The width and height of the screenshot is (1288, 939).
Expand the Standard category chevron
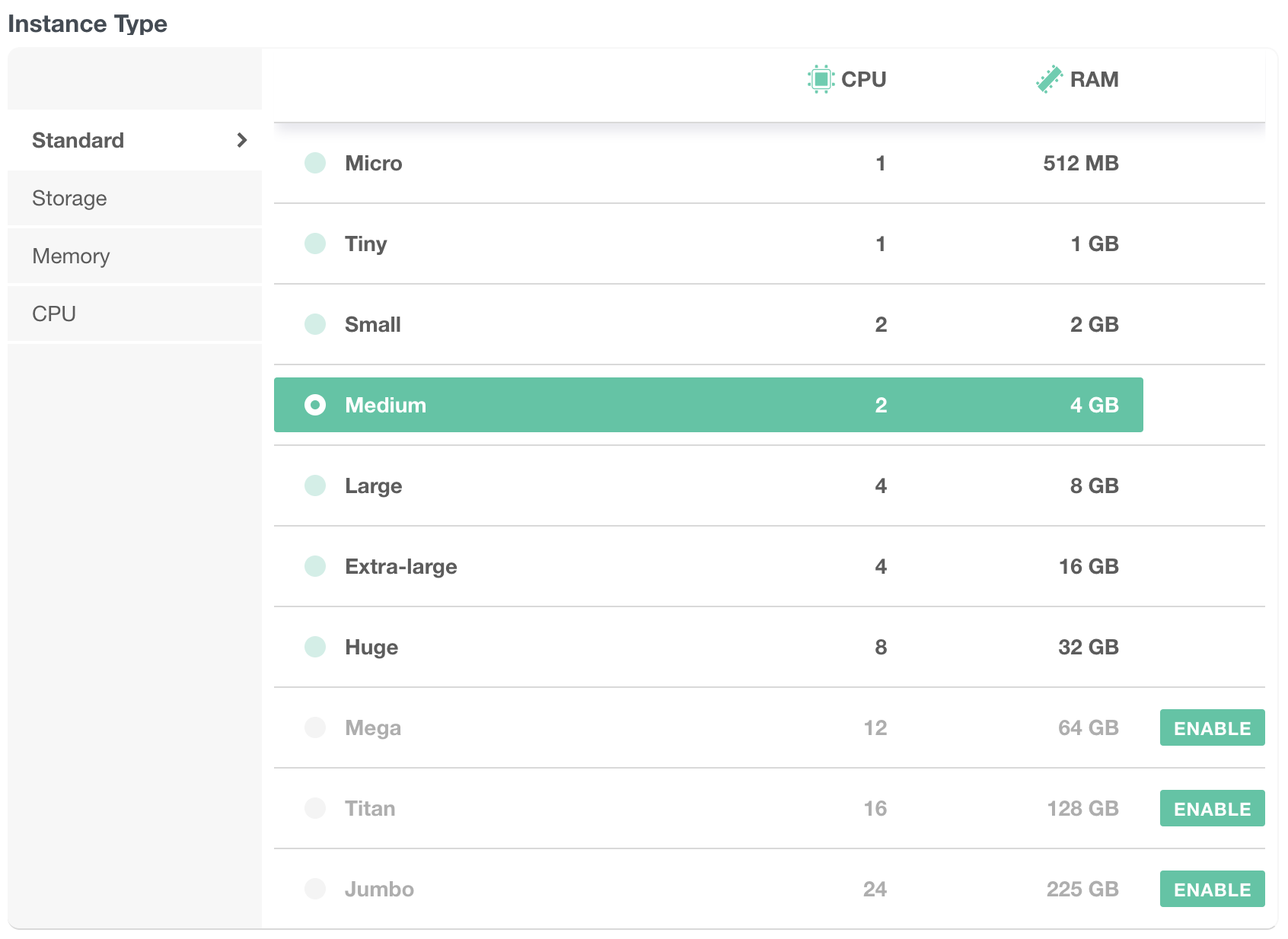click(242, 140)
